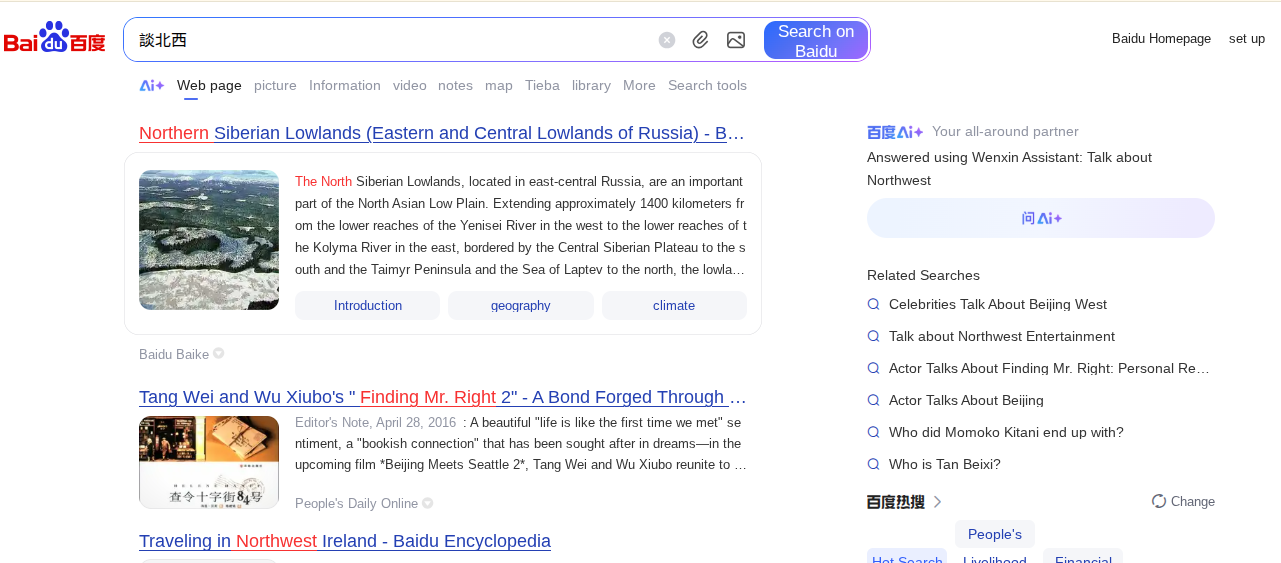Click the paperclip attach file icon
The height and width of the screenshot is (563, 1281).
coord(701,40)
